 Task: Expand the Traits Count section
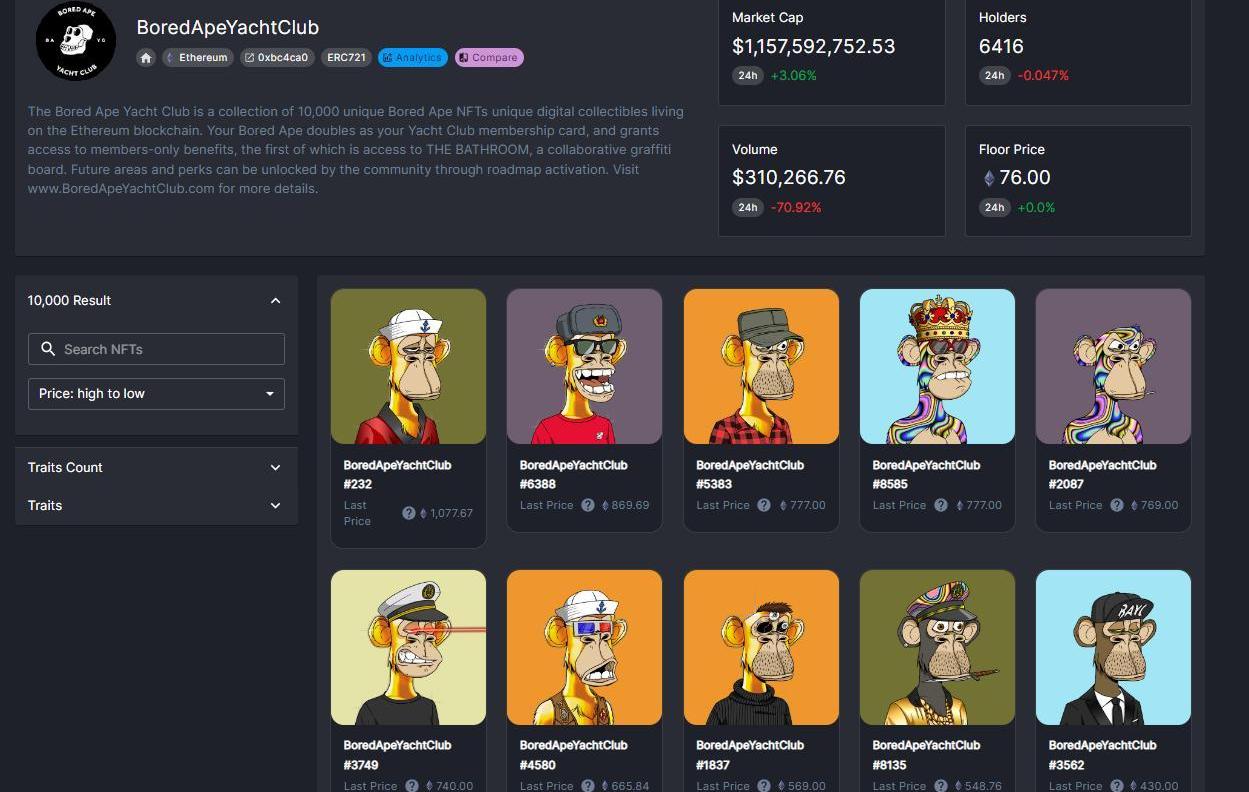click(x=156, y=467)
